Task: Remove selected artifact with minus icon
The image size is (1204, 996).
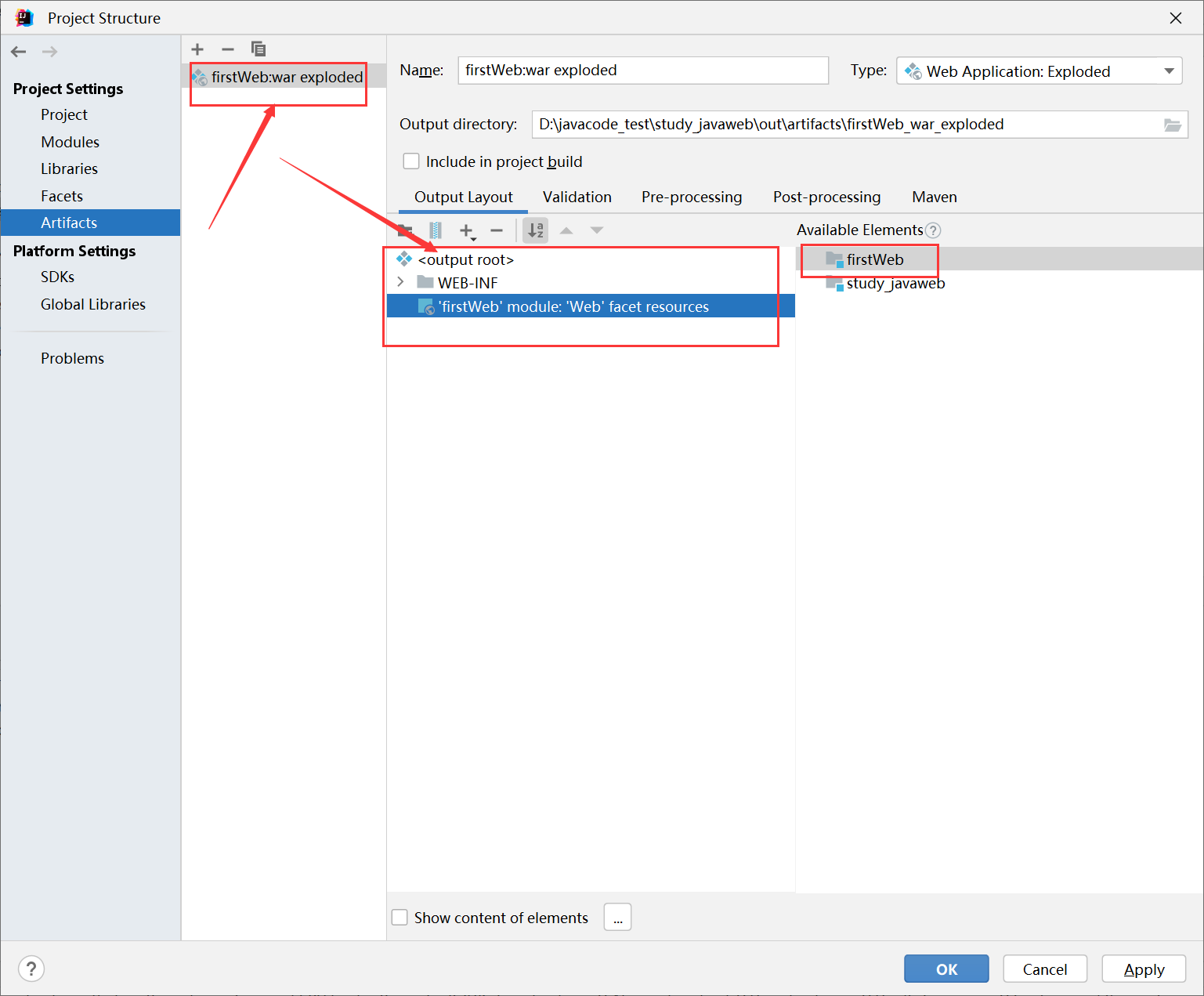Action: pyautogui.click(x=228, y=49)
